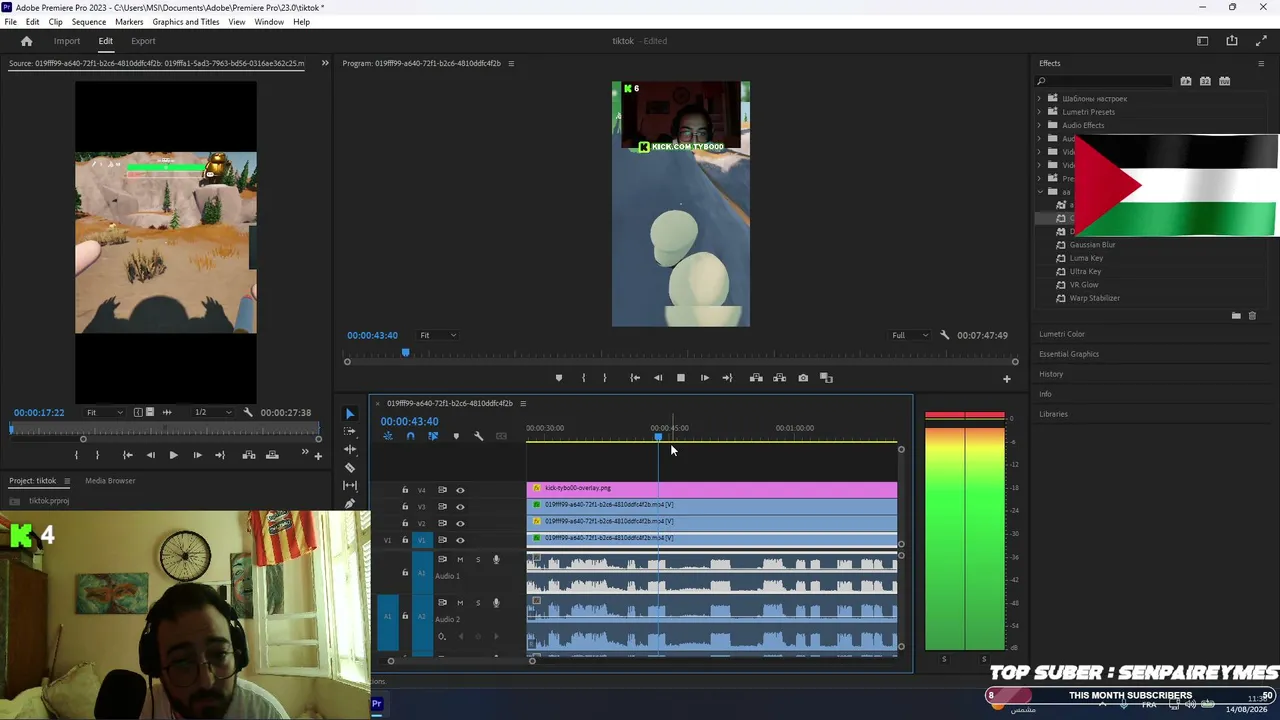Open the Essential Graphics panel
Image resolution: width=1280 pixels, height=720 pixels.
tap(1069, 354)
